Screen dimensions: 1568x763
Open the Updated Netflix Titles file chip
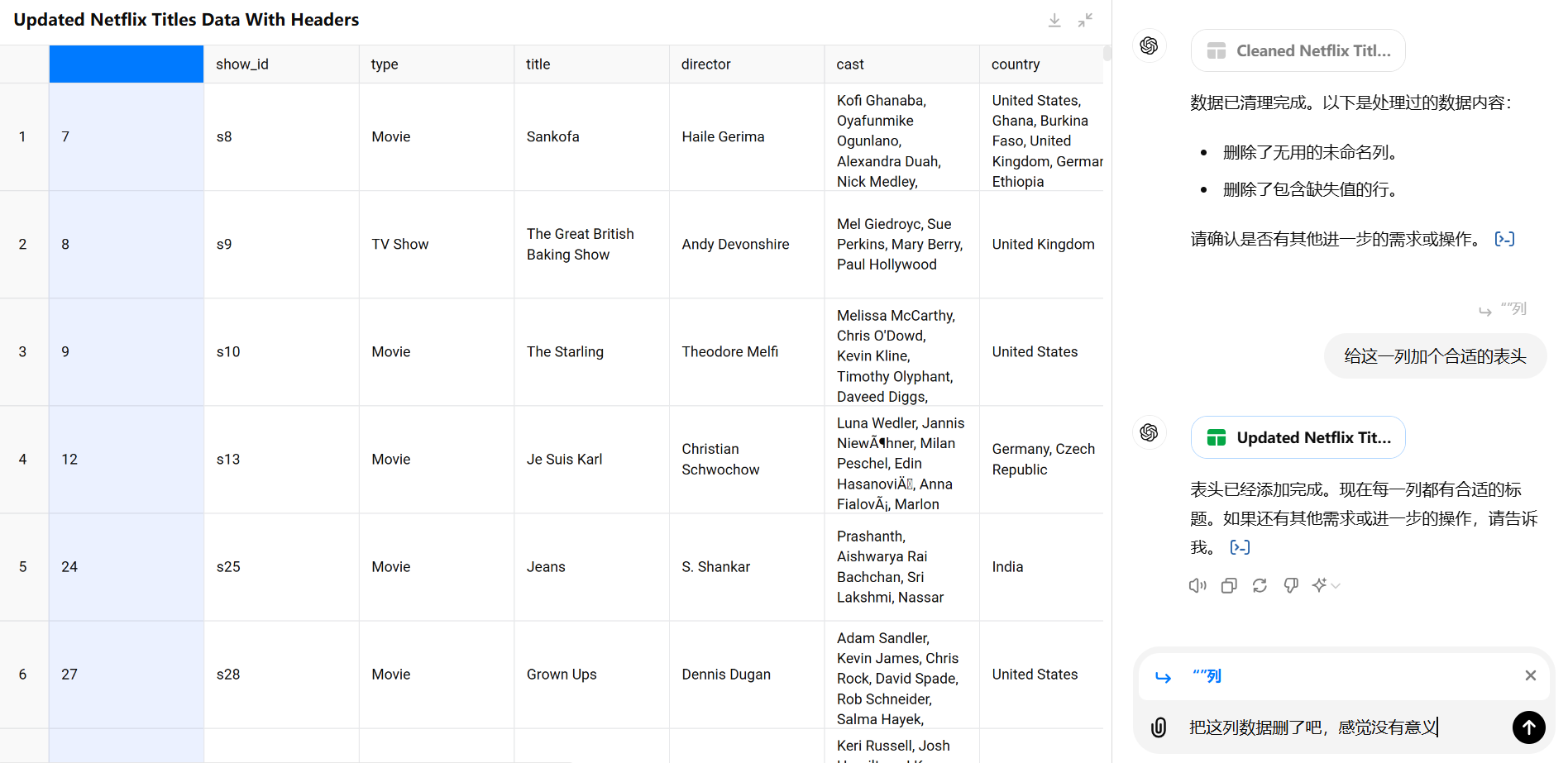coord(1298,438)
